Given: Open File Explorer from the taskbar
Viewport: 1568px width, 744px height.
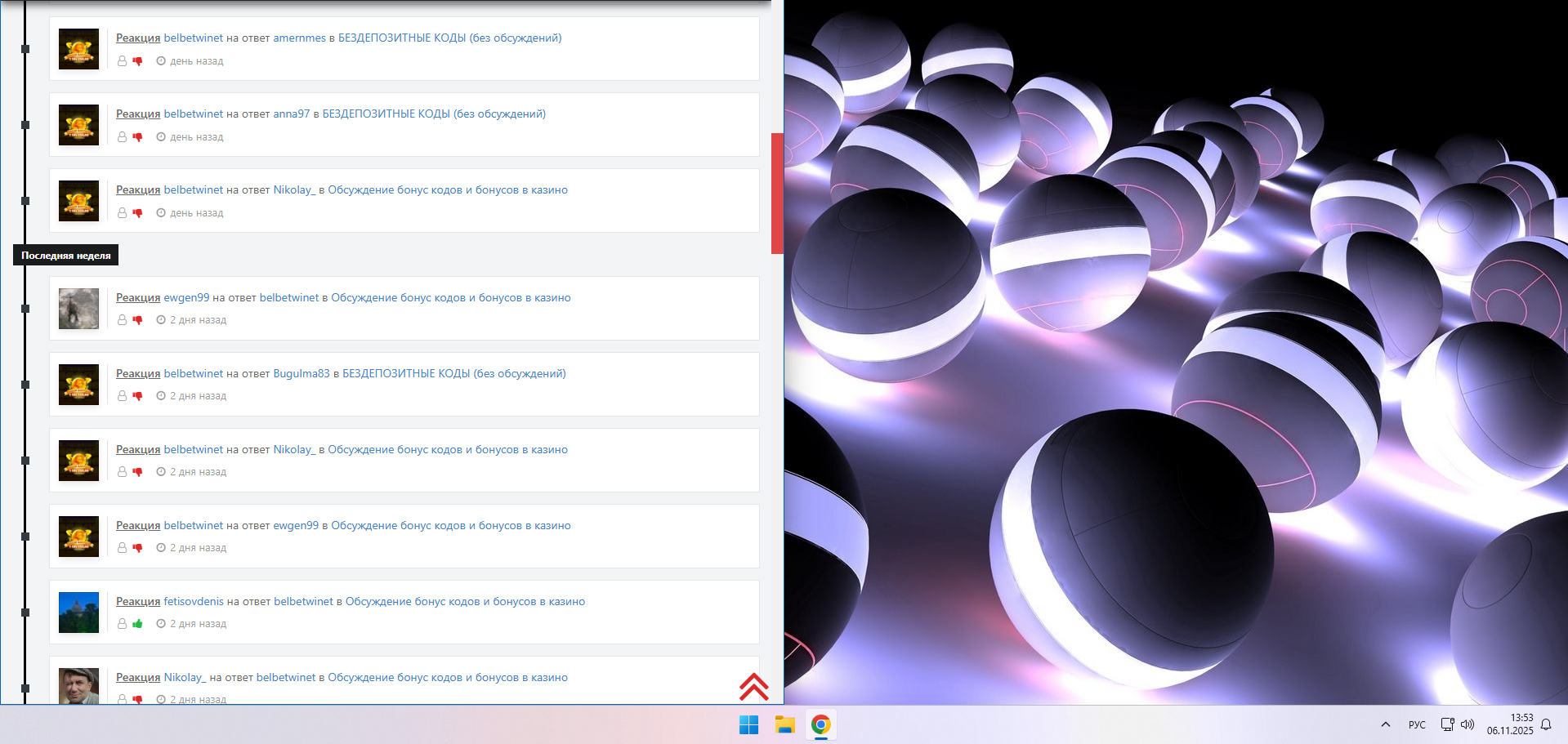Looking at the screenshot, I should (x=784, y=725).
